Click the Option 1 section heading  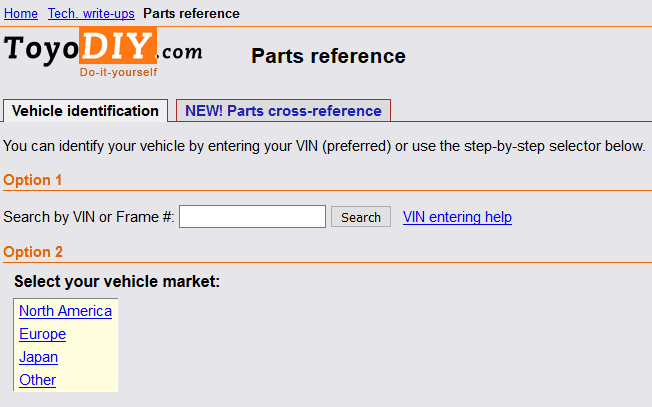click(33, 180)
